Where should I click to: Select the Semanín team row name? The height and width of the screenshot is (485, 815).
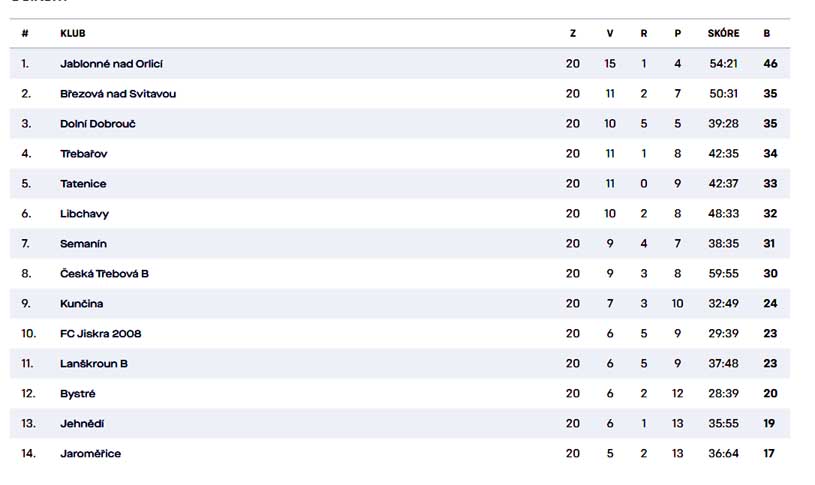(x=83, y=244)
